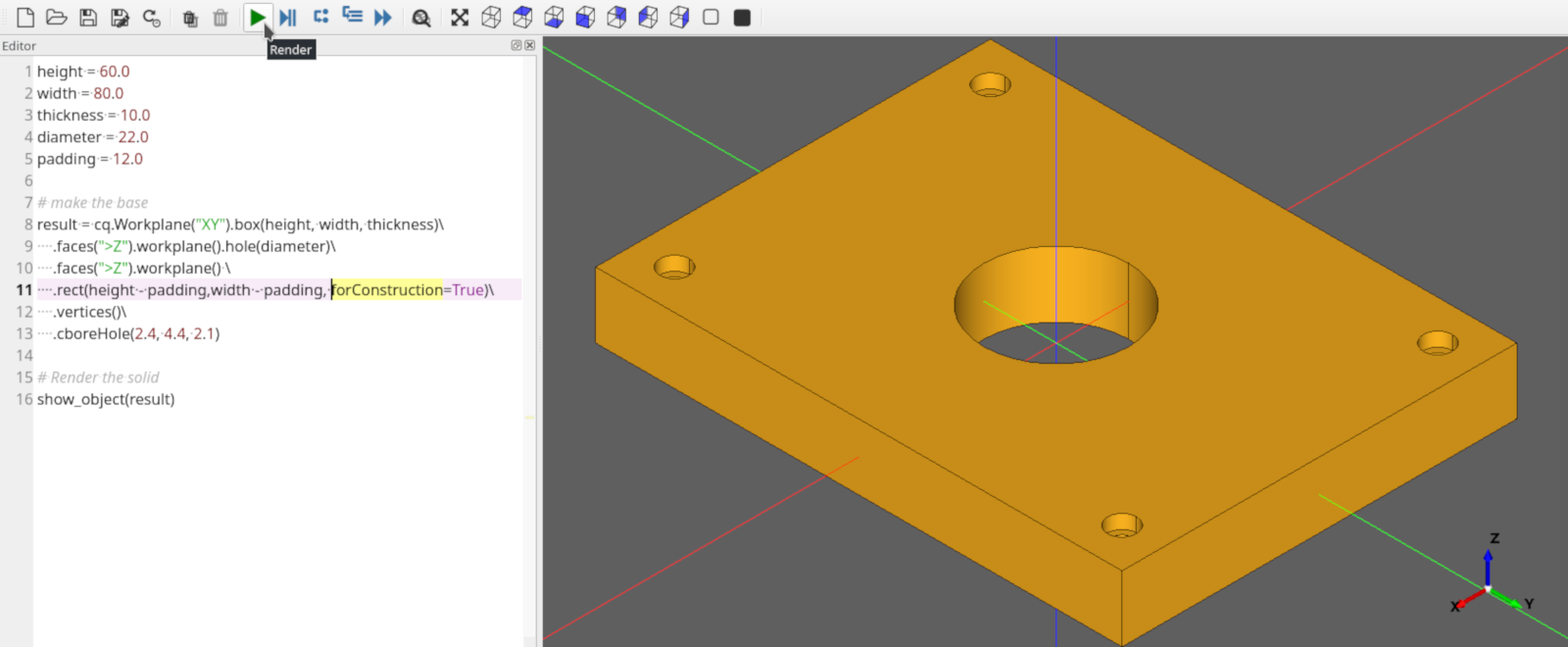Click the large center hole in the model

coord(1055,294)
